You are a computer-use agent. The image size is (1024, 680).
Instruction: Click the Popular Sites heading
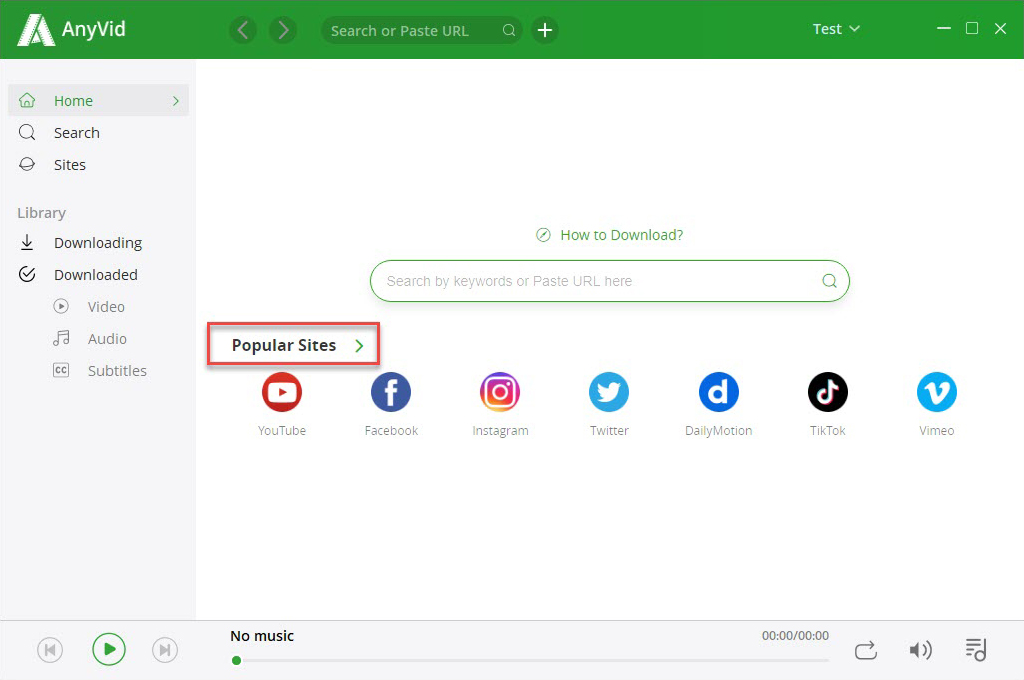pyautogui.click(x=283, y=345)
